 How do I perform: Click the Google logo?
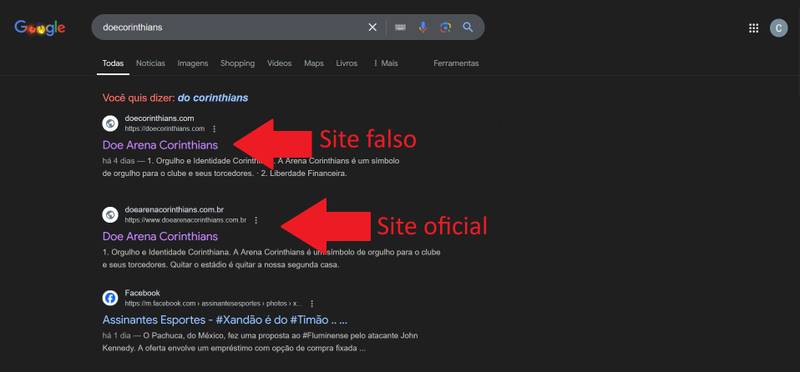(40, 28)
